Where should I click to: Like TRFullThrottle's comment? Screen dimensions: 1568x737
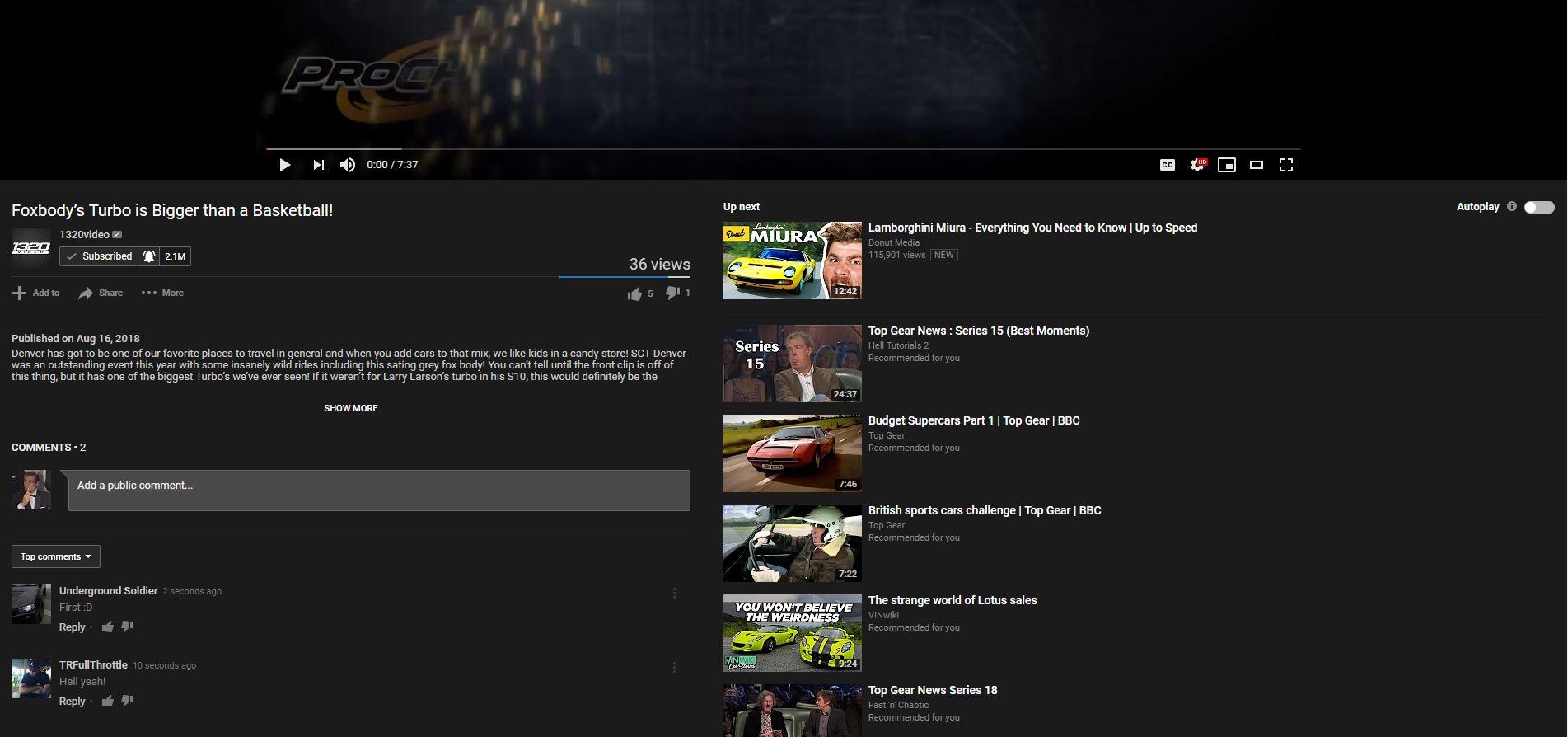[107, 702]
